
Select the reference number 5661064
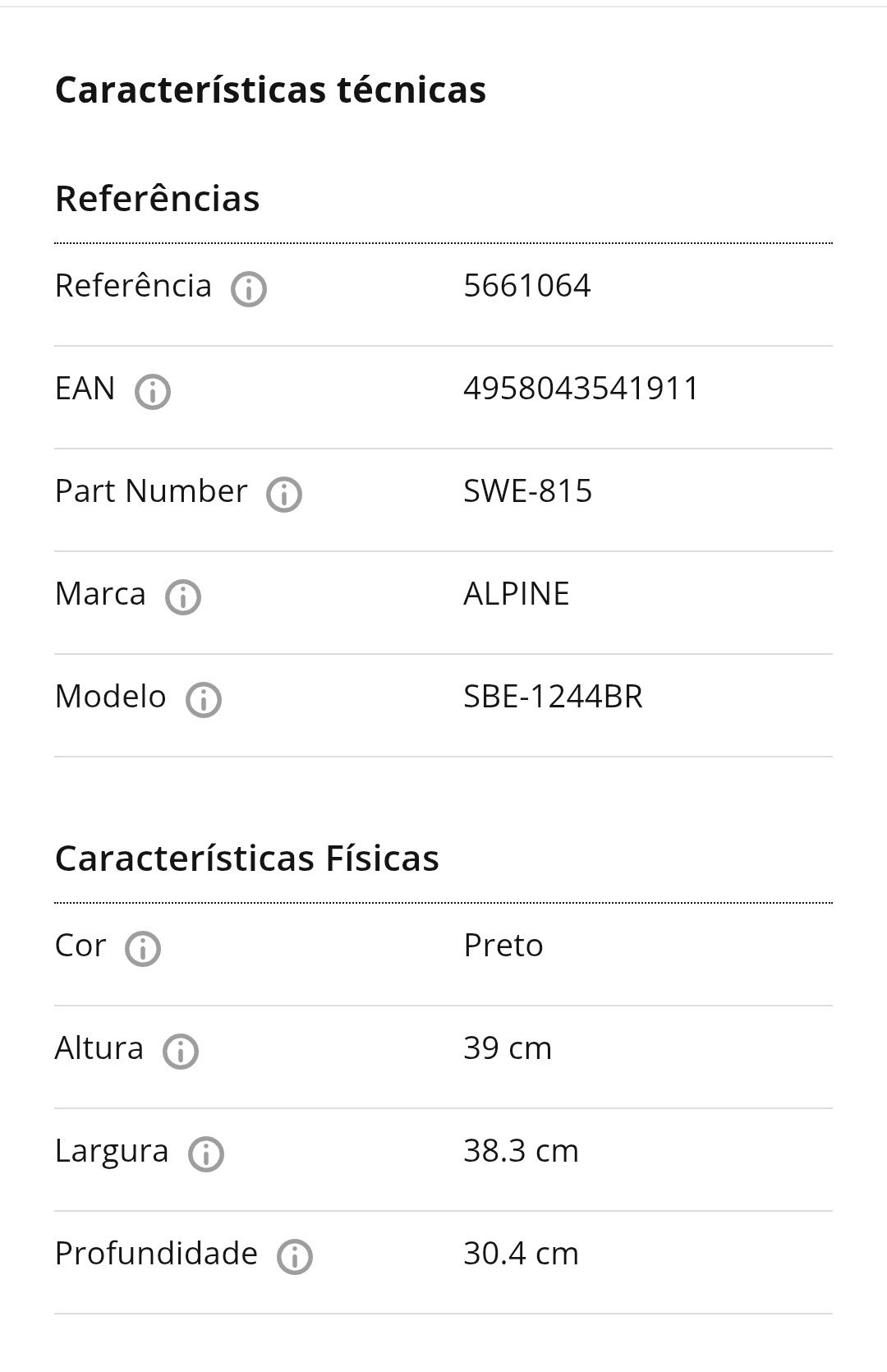[527, 286]
